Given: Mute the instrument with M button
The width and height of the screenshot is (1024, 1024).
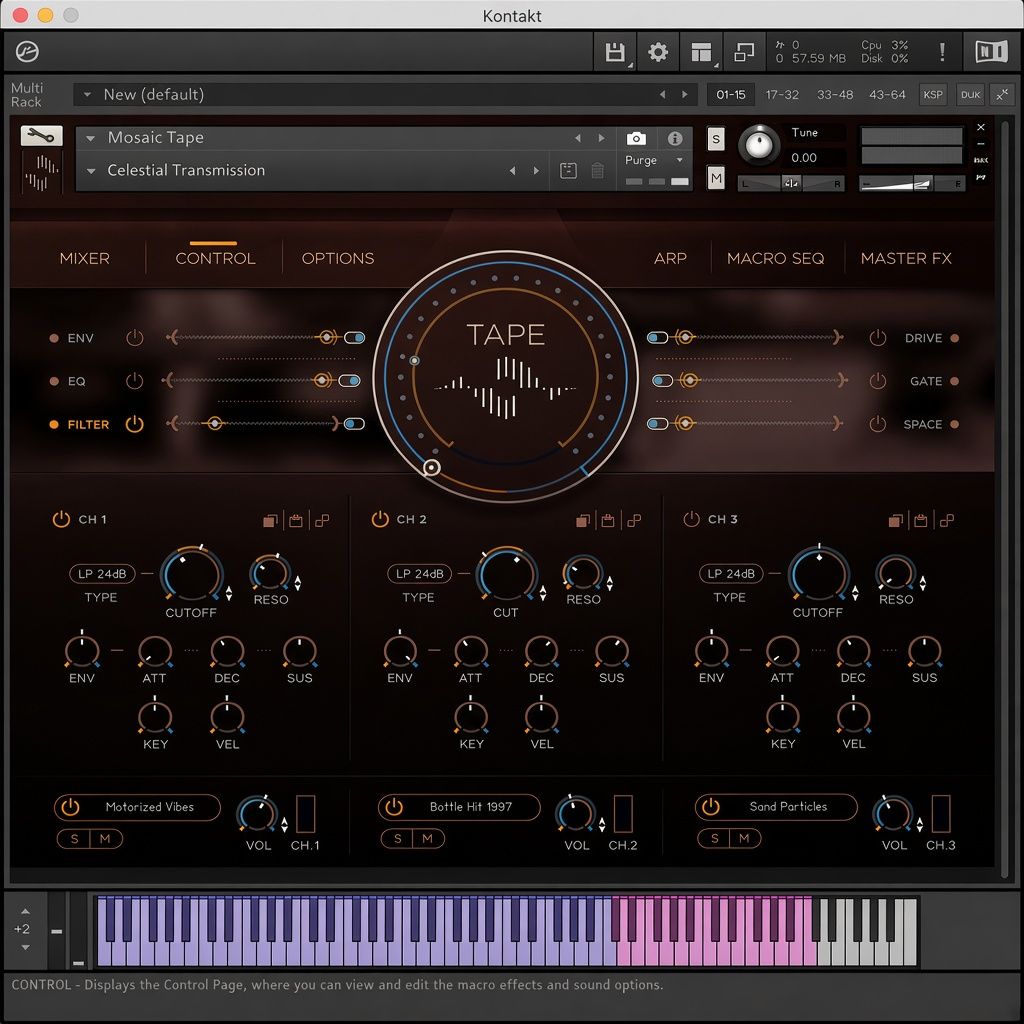Looking at the screenshot, I should click(716, 178).
